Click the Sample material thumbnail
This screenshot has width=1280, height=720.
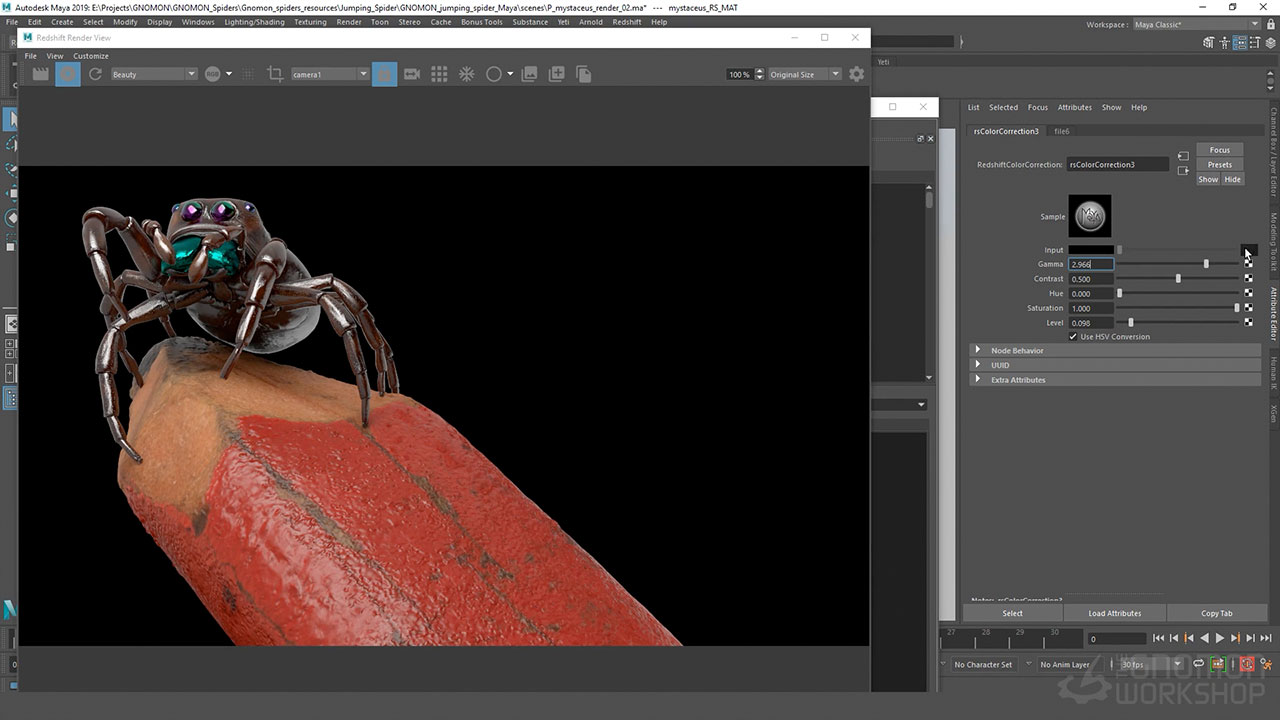point(1090,216)
